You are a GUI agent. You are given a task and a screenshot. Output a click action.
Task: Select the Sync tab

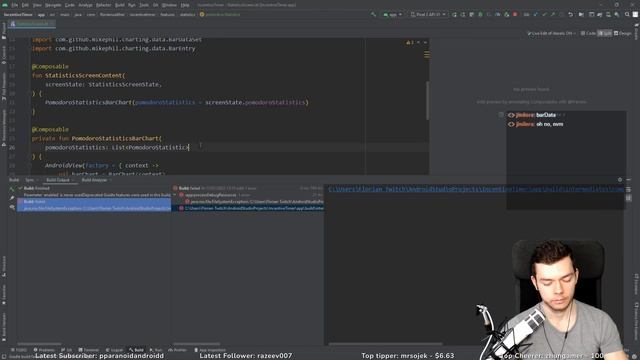(31, 180)
